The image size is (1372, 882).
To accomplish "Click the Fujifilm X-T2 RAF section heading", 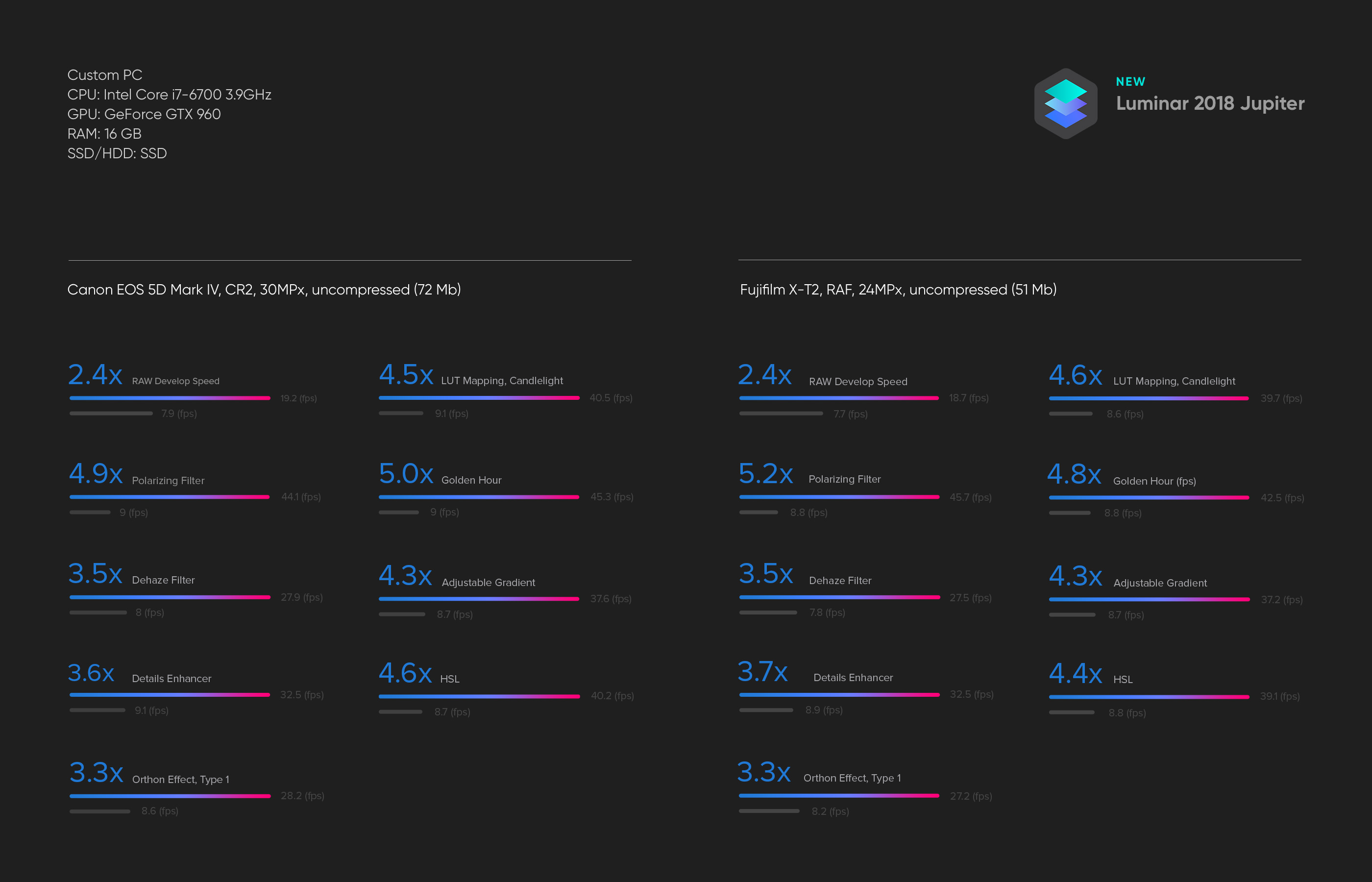I will click(898, 290).
